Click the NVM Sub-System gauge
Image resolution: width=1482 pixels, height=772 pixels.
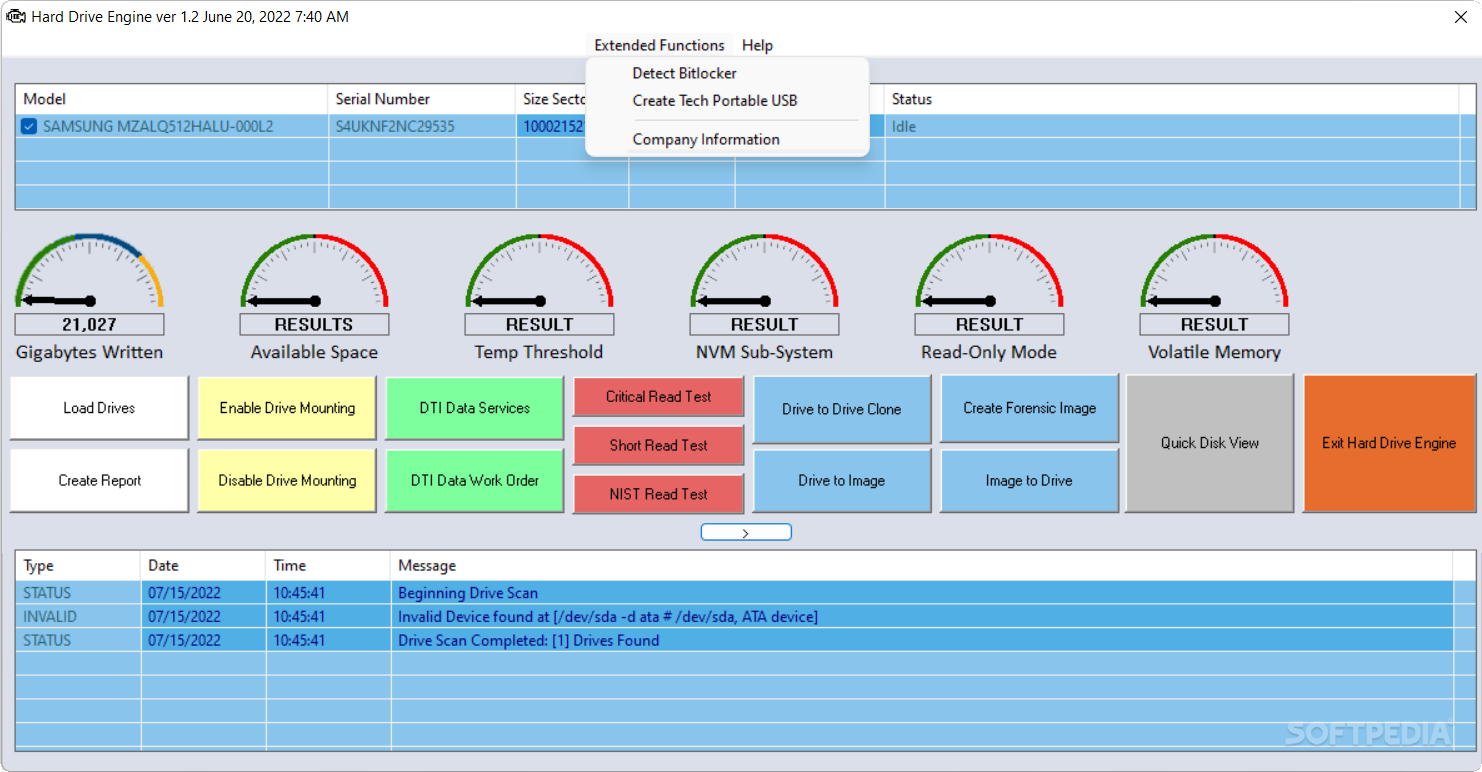tap(764, 271)
